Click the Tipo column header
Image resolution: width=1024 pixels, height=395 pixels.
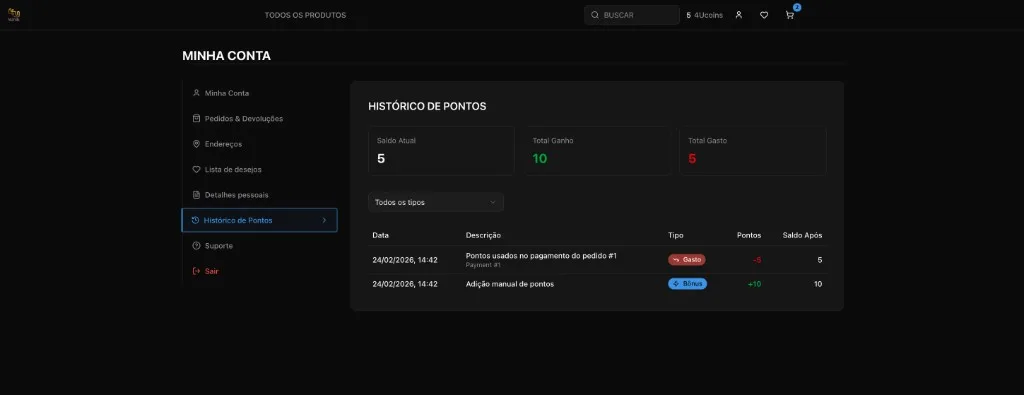click(675, 235)
